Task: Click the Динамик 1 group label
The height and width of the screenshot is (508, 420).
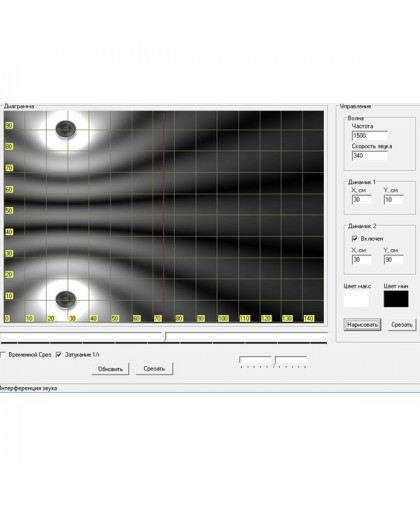Action: tap(362, 182)
